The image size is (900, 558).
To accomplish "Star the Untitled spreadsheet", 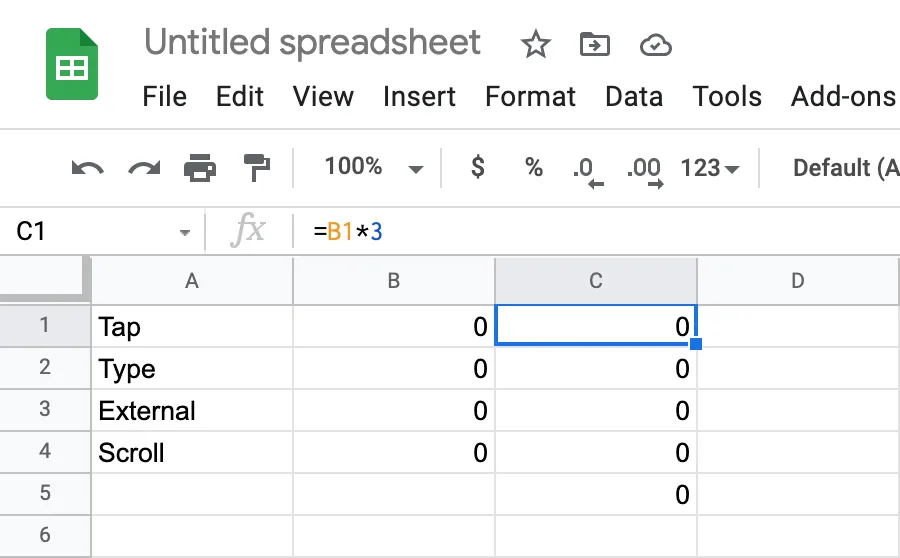I will point(536,44).
